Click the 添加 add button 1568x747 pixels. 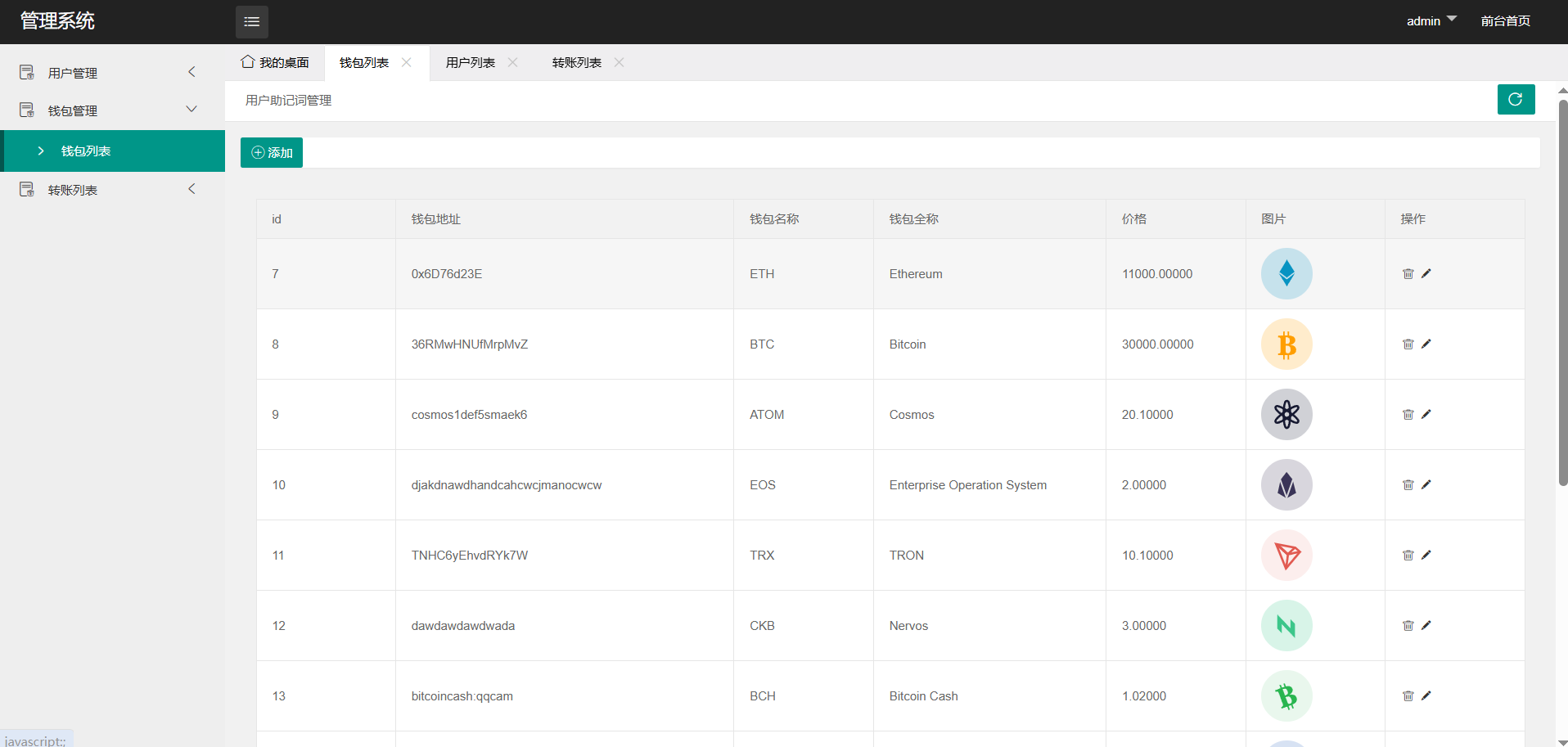[x=272, y=153]
